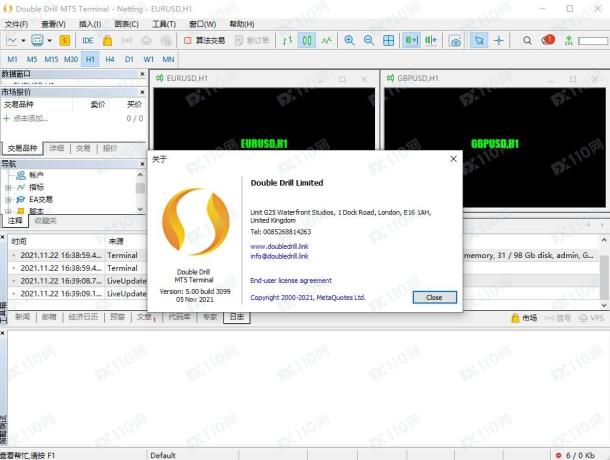Open dropdown arrow beside new chart icon
This screenshot has height=460, width=610.
23,40
